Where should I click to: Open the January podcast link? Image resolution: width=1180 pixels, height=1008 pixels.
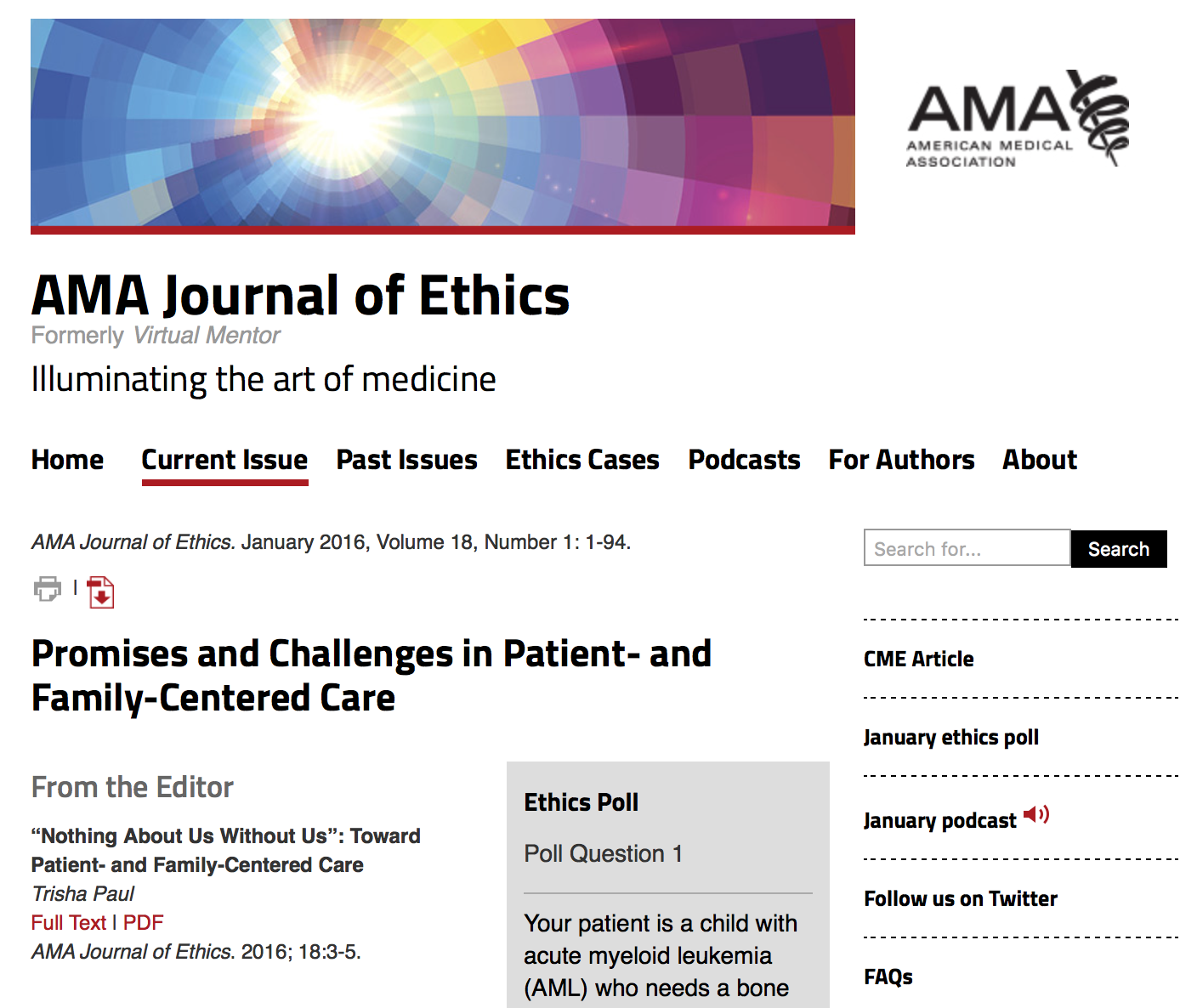(939, 820)
